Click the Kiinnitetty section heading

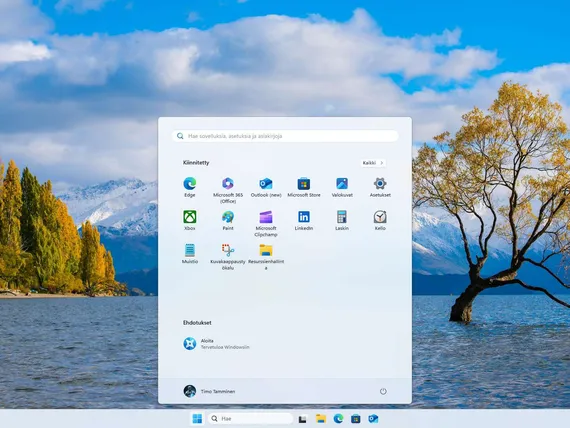[x=196, y=163]
